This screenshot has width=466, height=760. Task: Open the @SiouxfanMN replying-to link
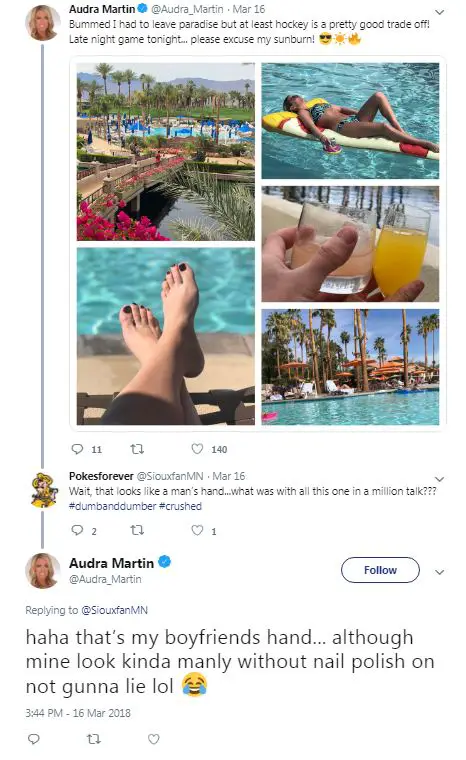click(x=114, y=610)
